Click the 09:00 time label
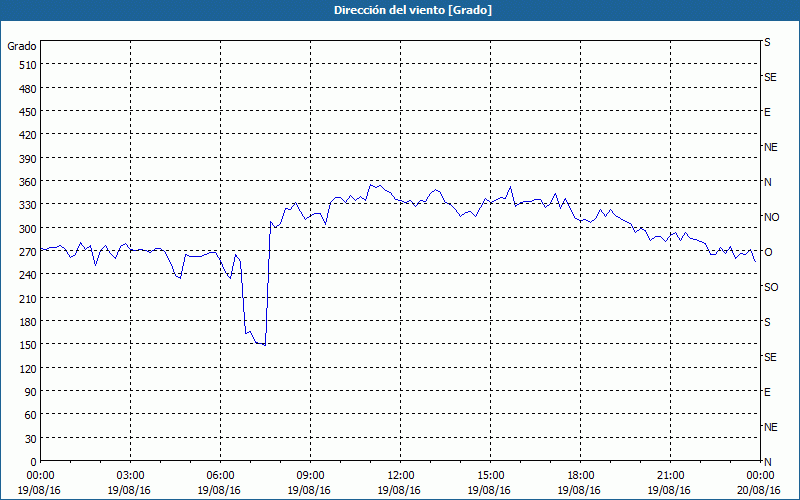The width and height of the screenshot is (800, 500). (x=310, y=476)
